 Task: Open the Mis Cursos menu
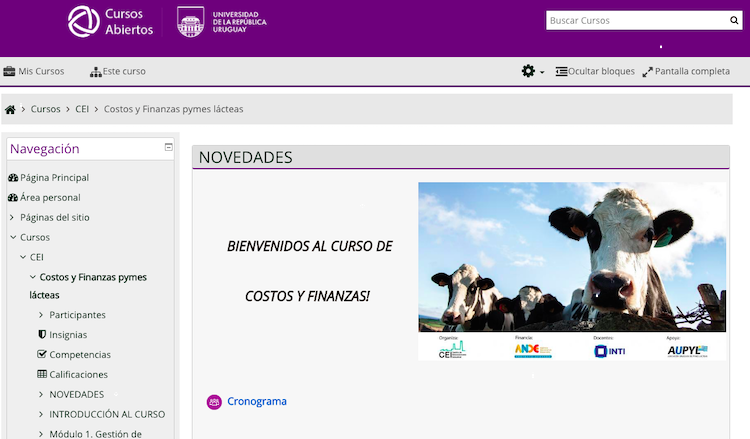point(41,71)
